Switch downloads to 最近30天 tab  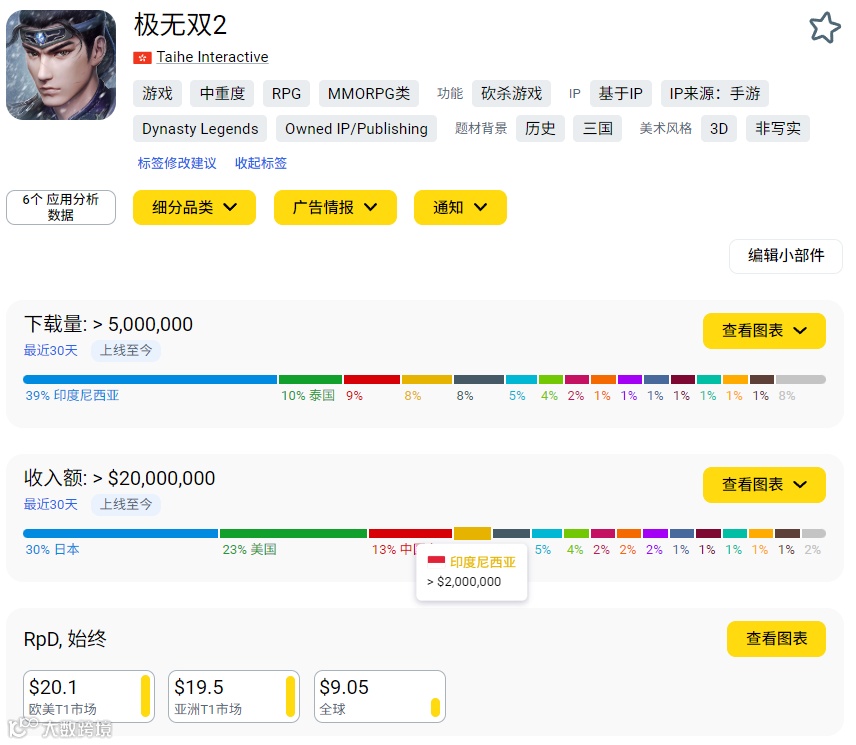(50, 350)
